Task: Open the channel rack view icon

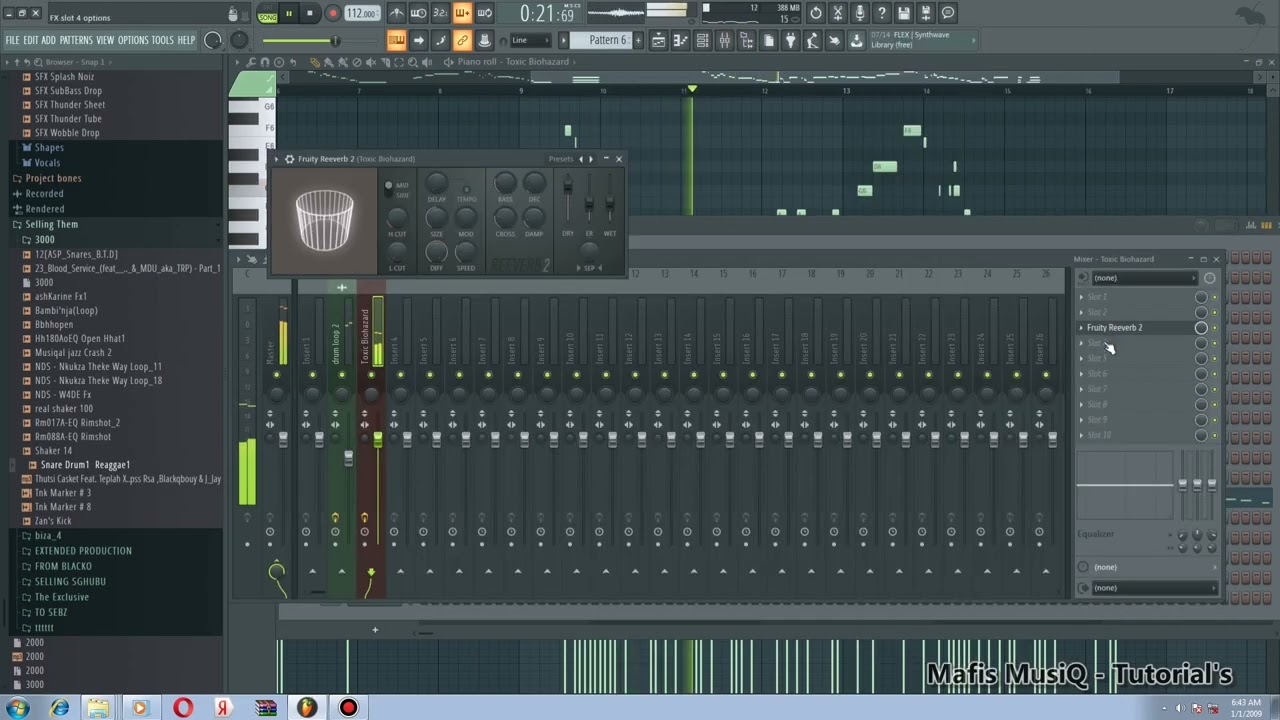Action: click(702, 40)
